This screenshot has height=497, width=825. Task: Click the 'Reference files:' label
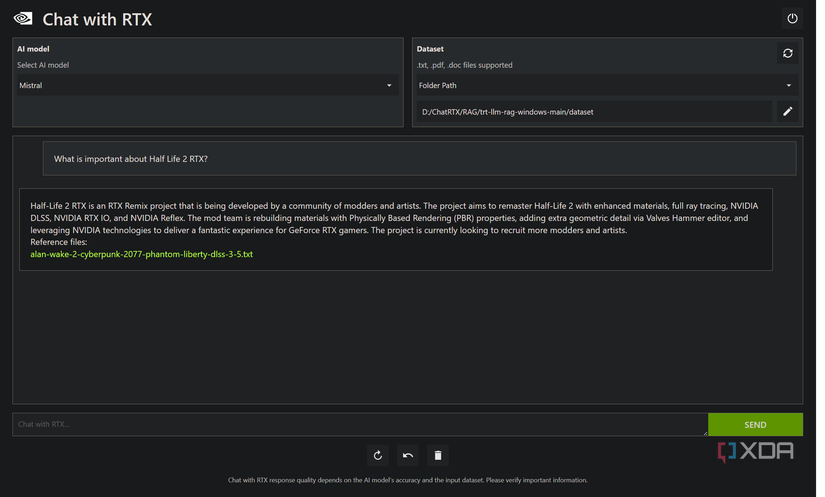click(x=58, y=242)
